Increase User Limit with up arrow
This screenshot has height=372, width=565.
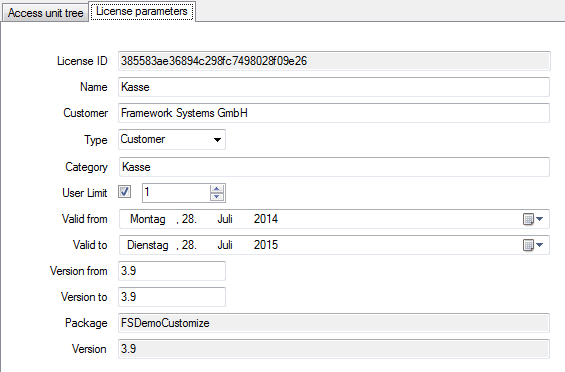click(x=217, y=189)
